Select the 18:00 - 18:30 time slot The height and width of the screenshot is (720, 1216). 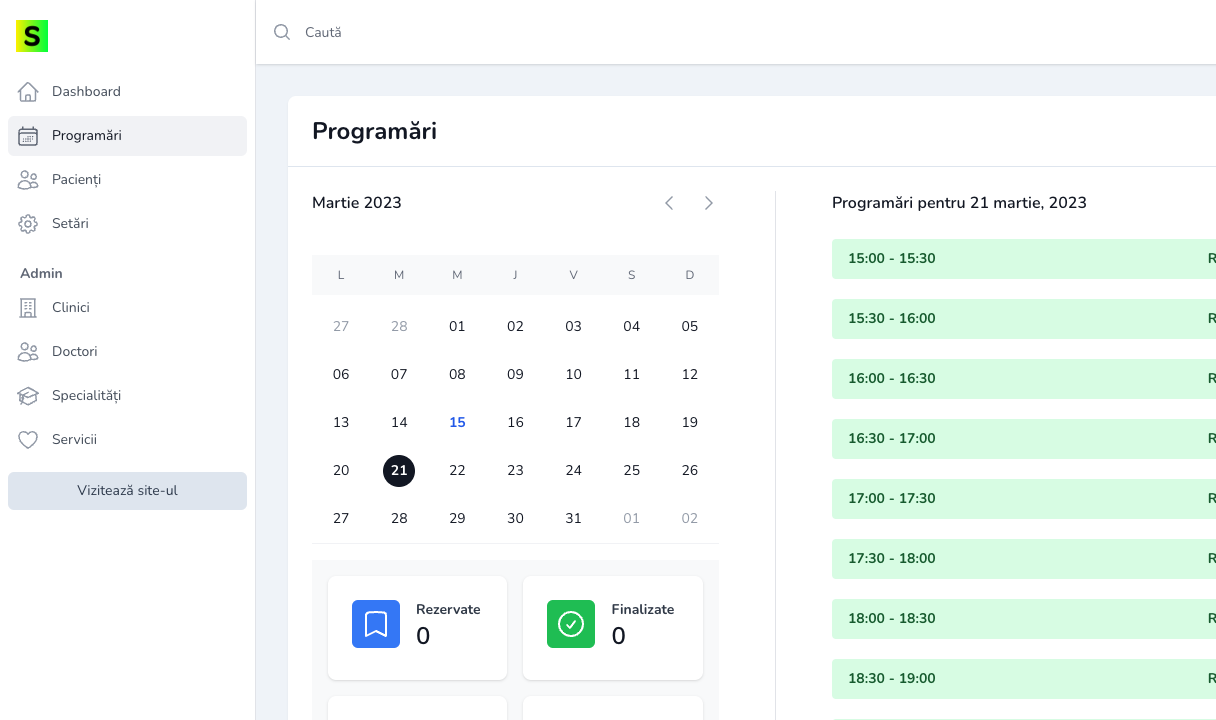coord(1024,619)
